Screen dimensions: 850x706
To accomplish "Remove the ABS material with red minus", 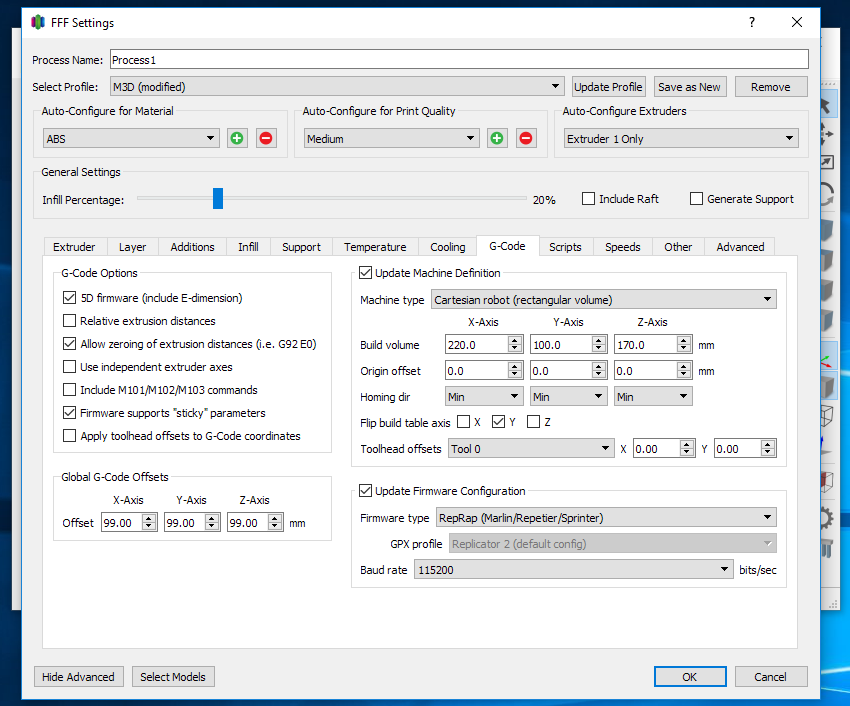I will coord(266,138).
